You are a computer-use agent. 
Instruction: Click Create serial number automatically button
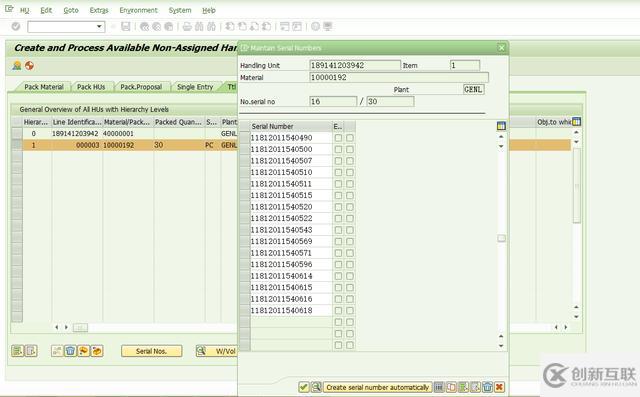378,387
